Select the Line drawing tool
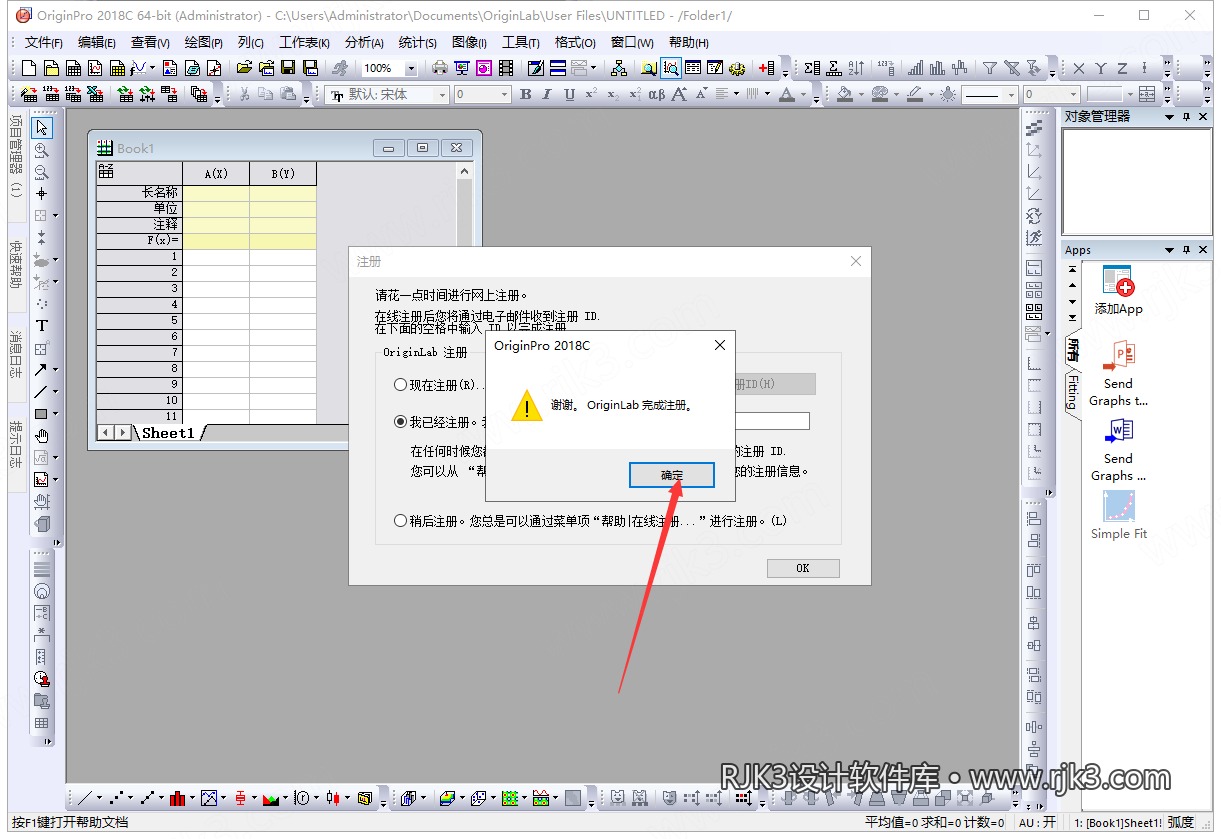The height and width of the screenshot is (839, 1221). (x=40, y=392)
